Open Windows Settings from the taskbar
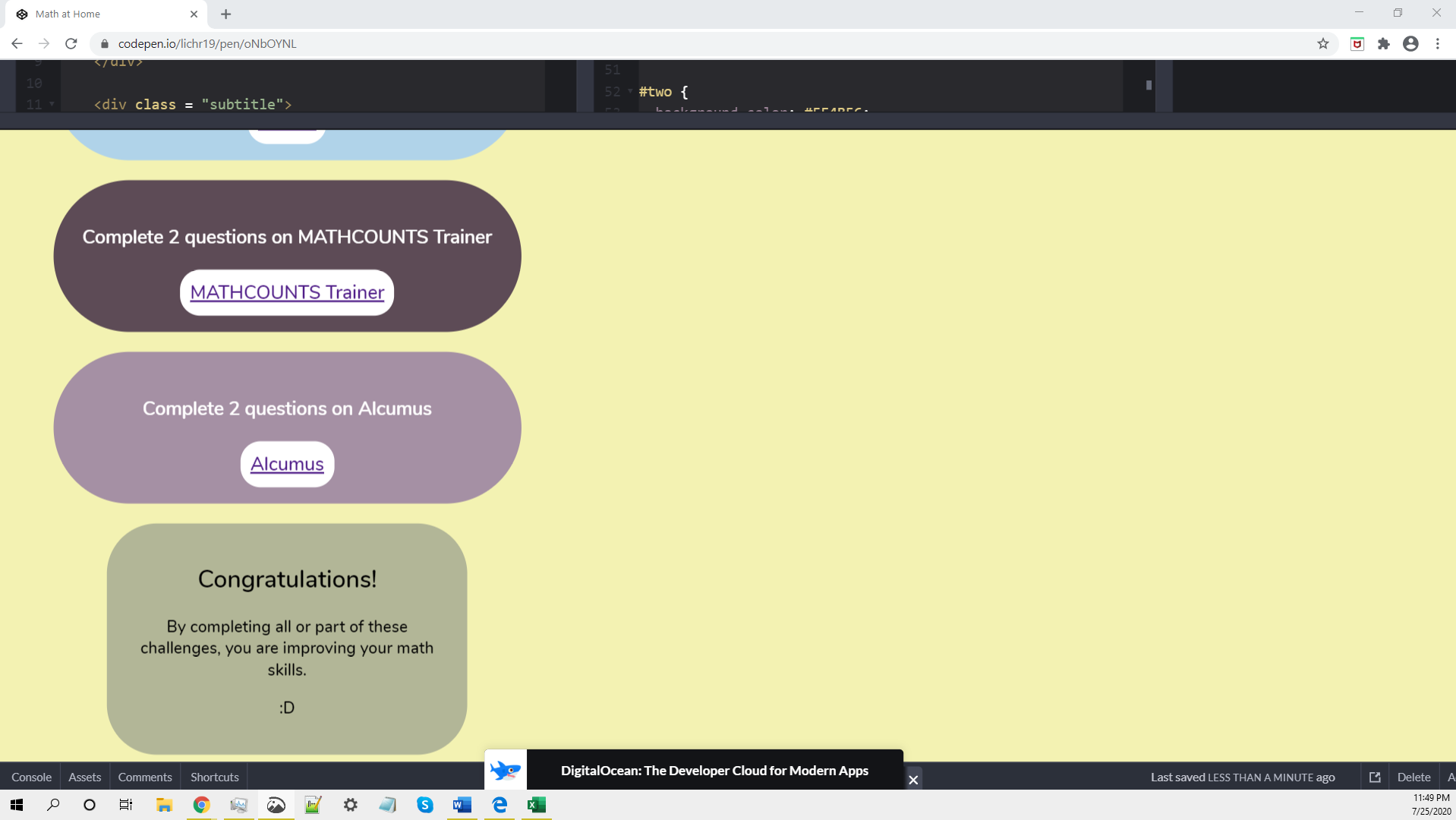Screen dimensions: 1456x820 coord(350,805)
